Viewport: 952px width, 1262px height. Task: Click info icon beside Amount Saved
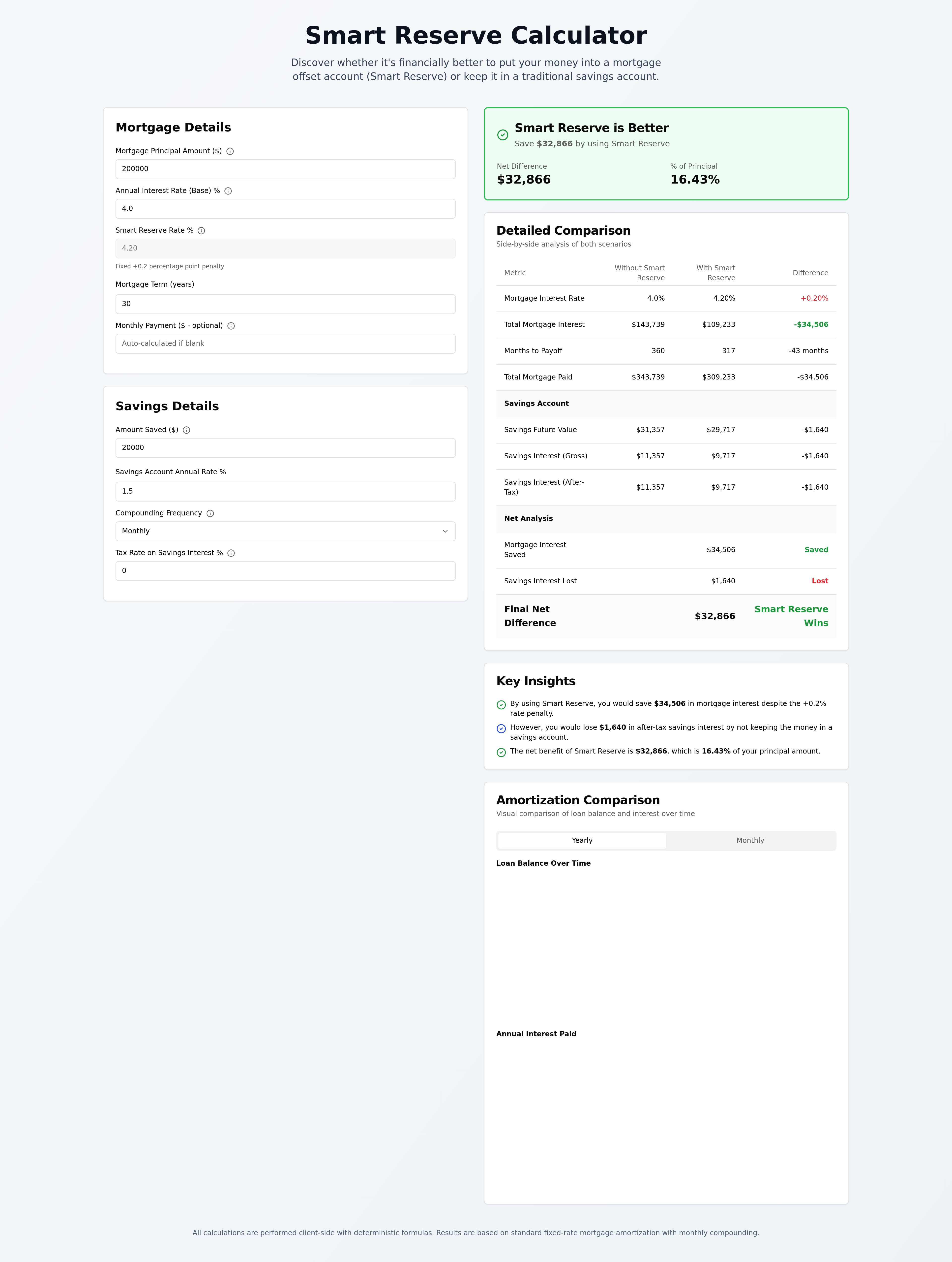(186, 430)
